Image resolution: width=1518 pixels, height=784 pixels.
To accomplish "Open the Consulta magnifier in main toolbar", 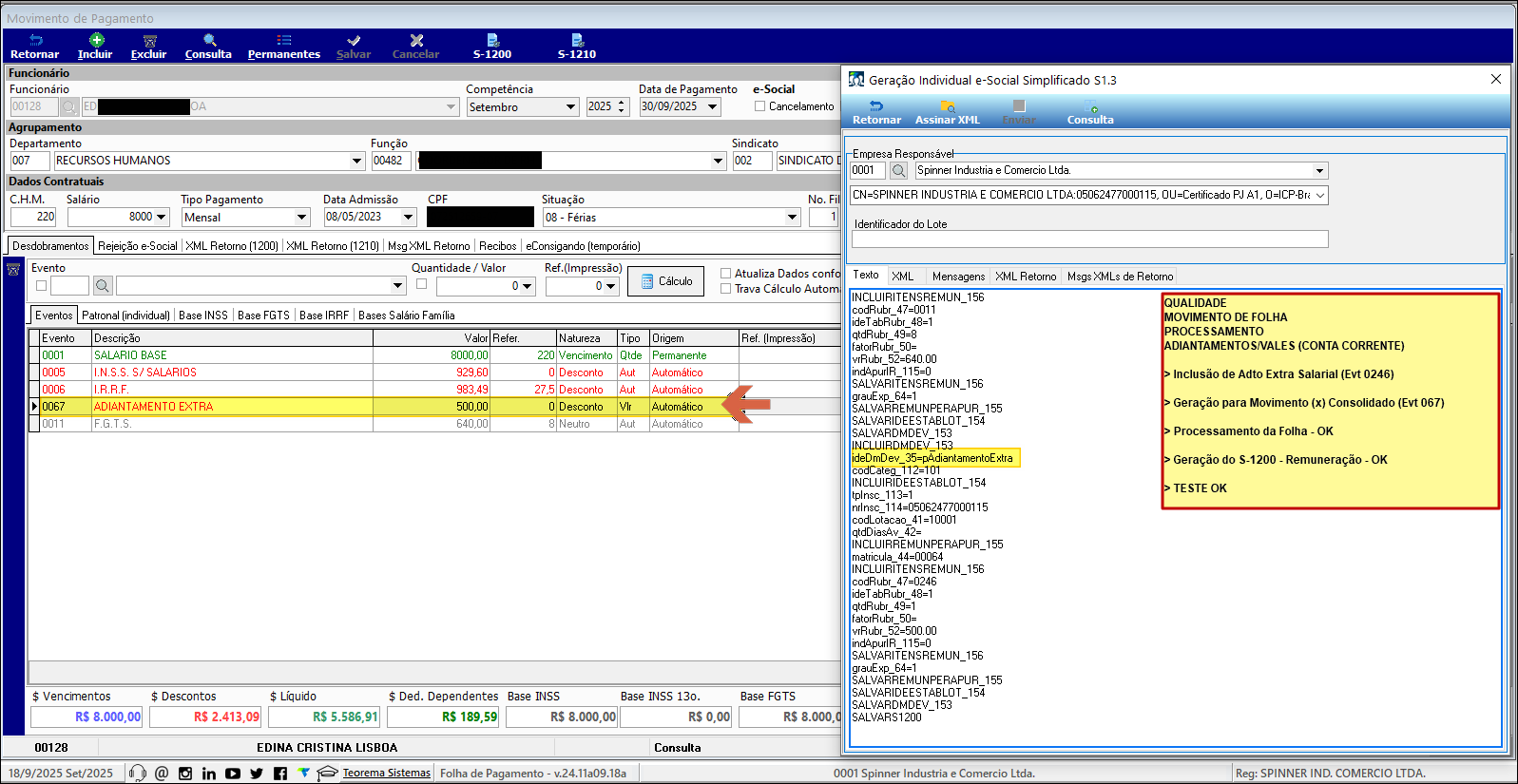I will 209,41.
